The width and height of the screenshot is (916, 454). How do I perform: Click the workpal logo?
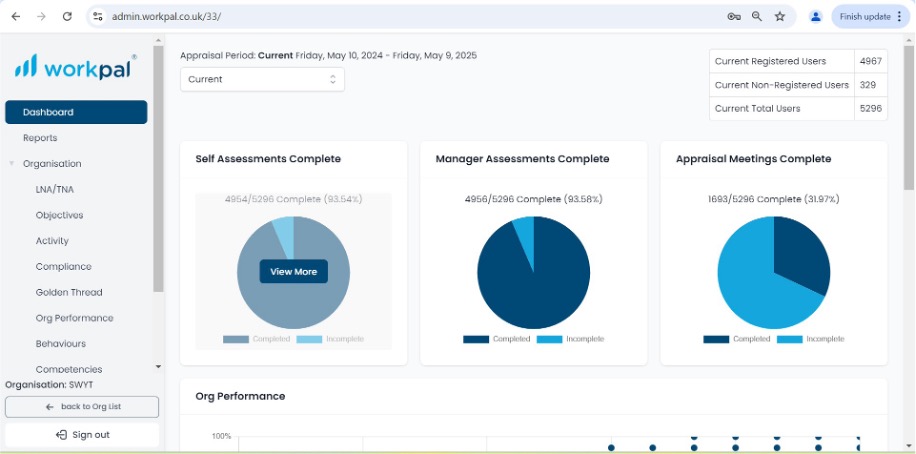click(x=76, y=67)
